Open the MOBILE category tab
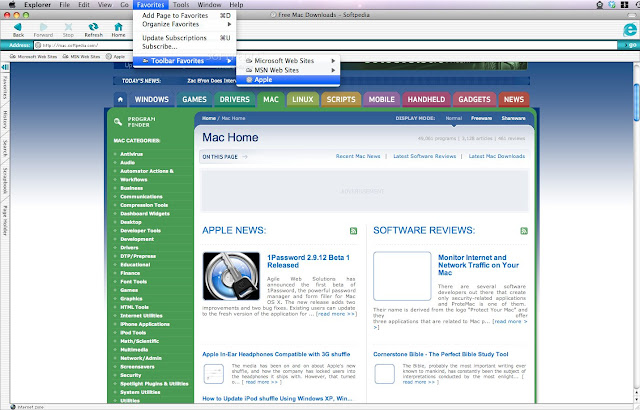The width and height of the screenshot is (640, 410). [x=382, y=100]
